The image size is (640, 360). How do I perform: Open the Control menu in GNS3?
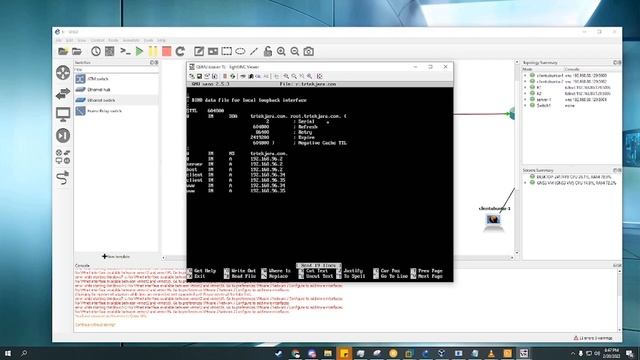(97, 40)
